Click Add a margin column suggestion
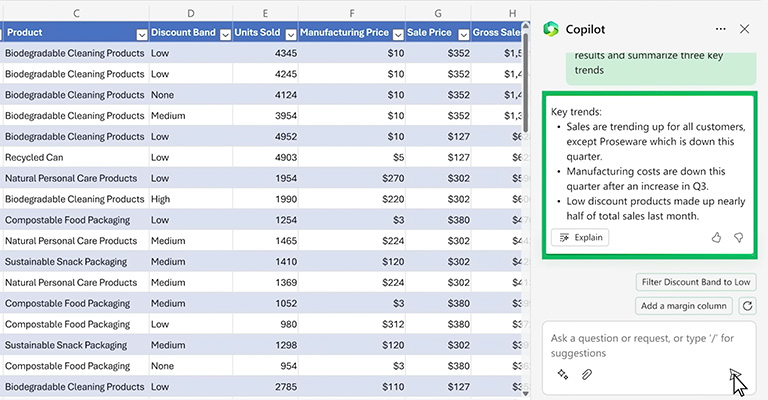The height and width of the screenshot is (400, 768). (x=684, y=306)
